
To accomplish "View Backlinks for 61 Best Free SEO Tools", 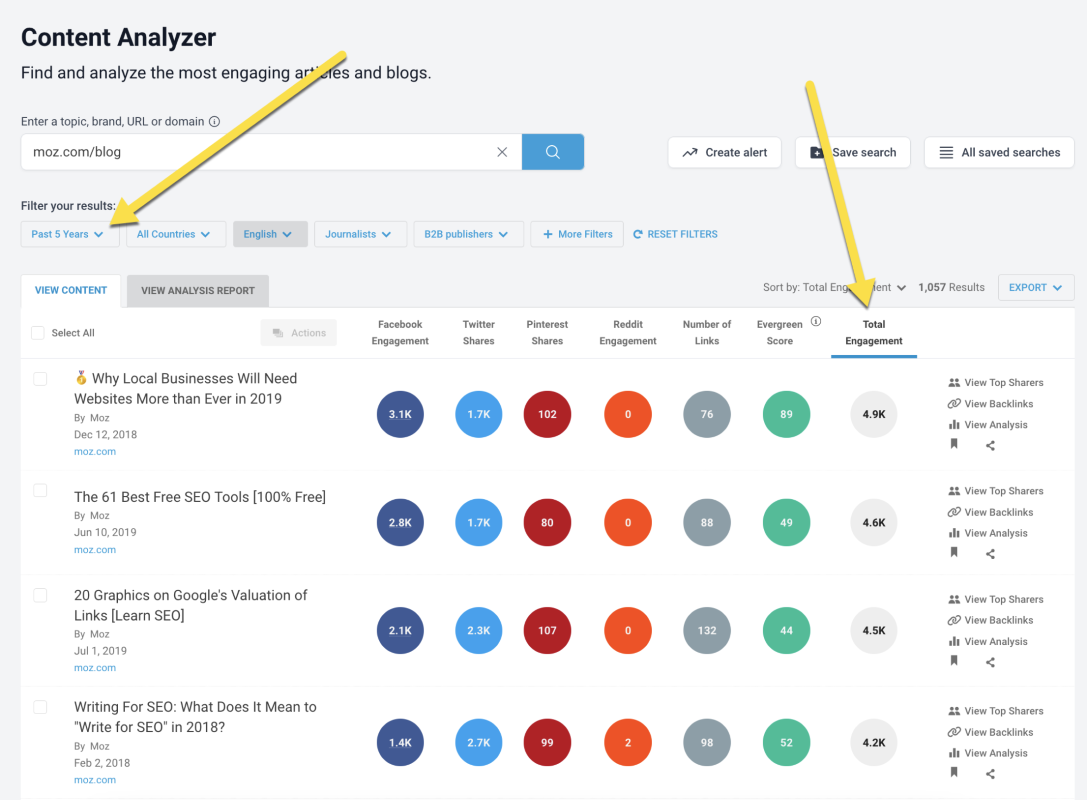I will click(x=990, y=512).
